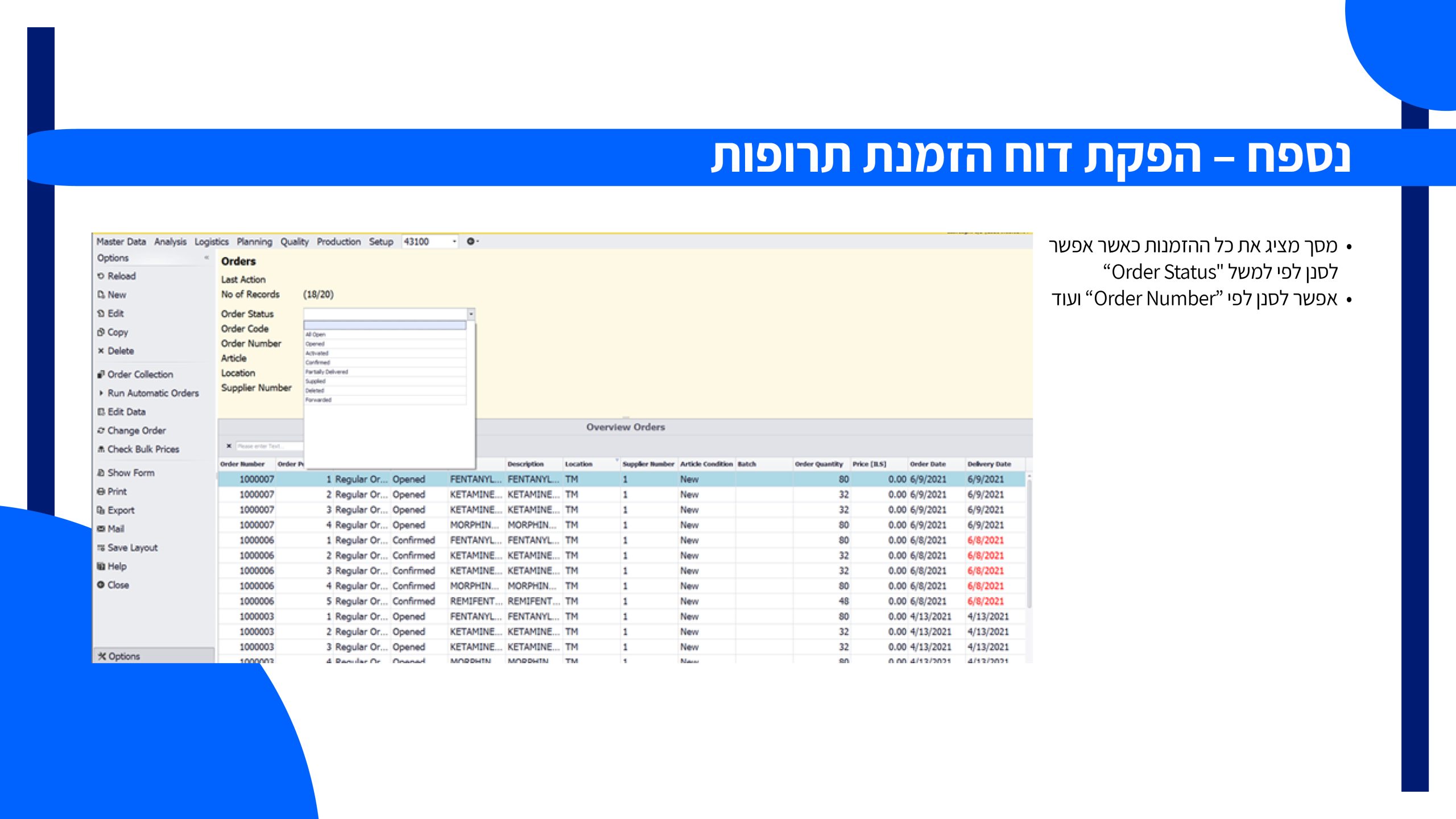Clear the grid search with X icon
Image resolution: width=1456 pixels, height=819 pixels.
(229, 446)
